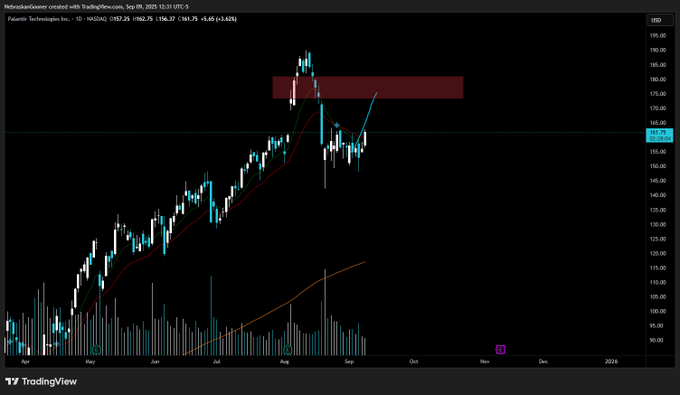Click the 1D interval label in legend
The width and height of the screenshot is (680, 395).
click(79, 19)
